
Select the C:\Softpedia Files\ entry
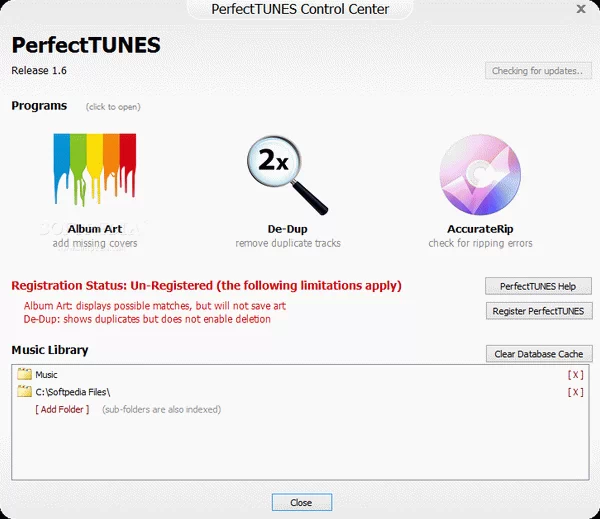coord(73,392)
